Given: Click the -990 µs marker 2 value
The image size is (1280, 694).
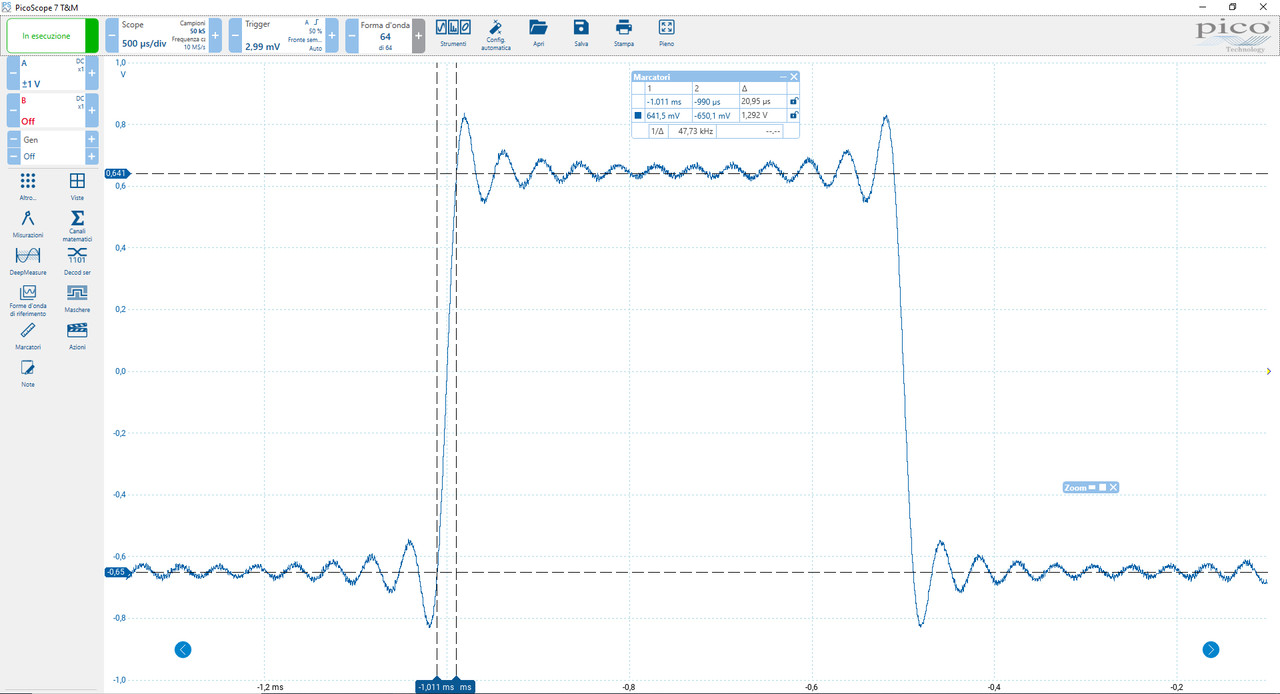Looking at the screenshot, I should [707, 101].
